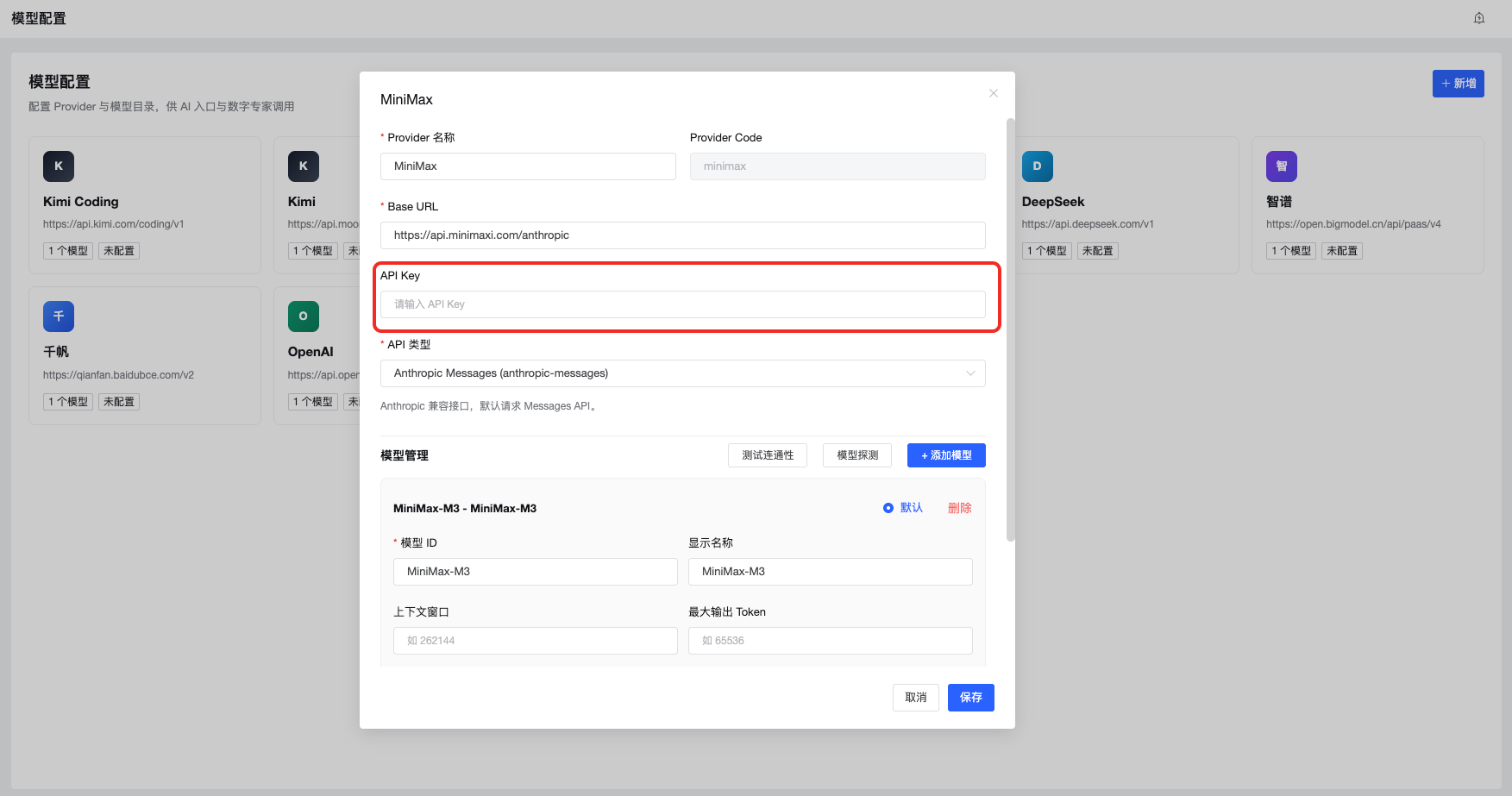Click the dialog vertical scrollbar
The height and width of the screenshot is (796, 1512).
coord(1011,329)
